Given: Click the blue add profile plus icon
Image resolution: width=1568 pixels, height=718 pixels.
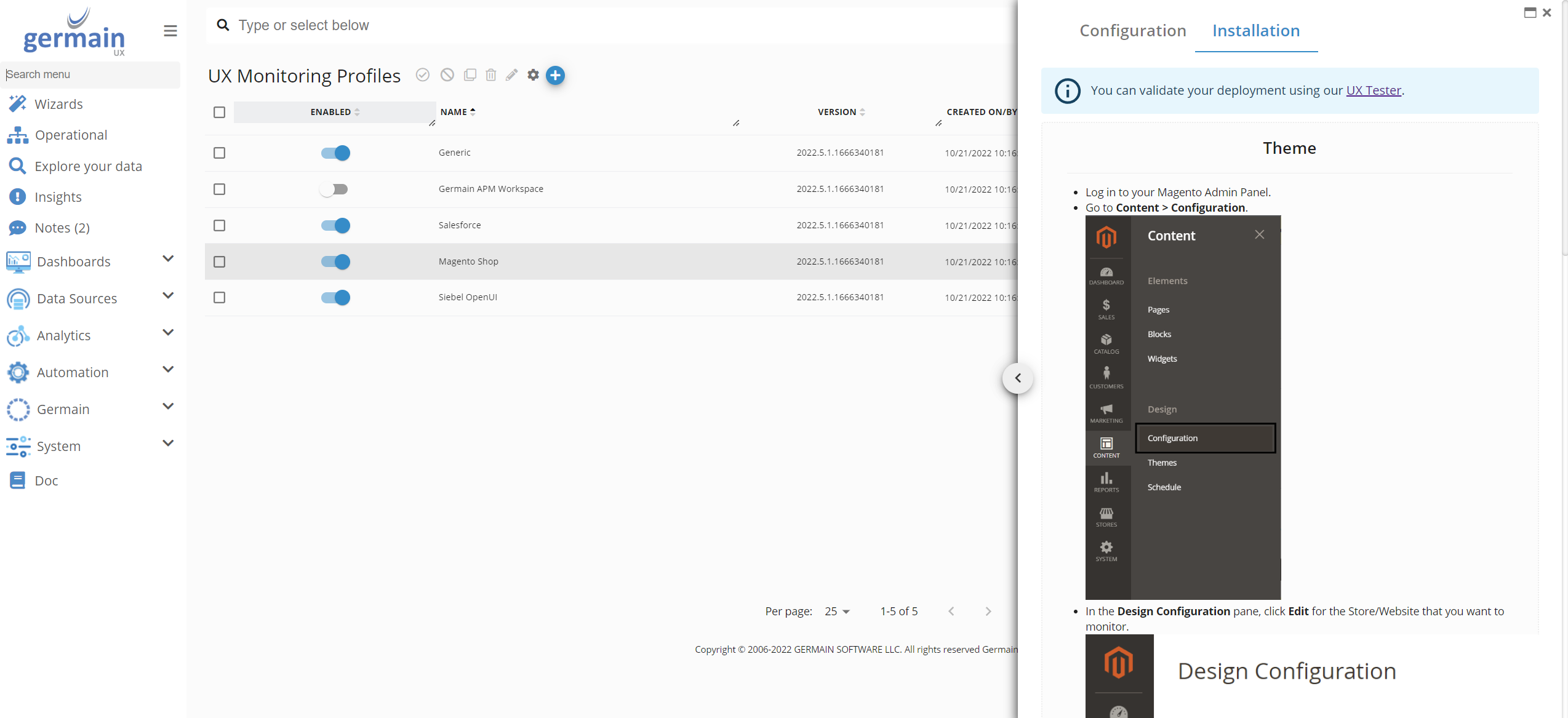Looking at the screenshot, I should (555, 75).
